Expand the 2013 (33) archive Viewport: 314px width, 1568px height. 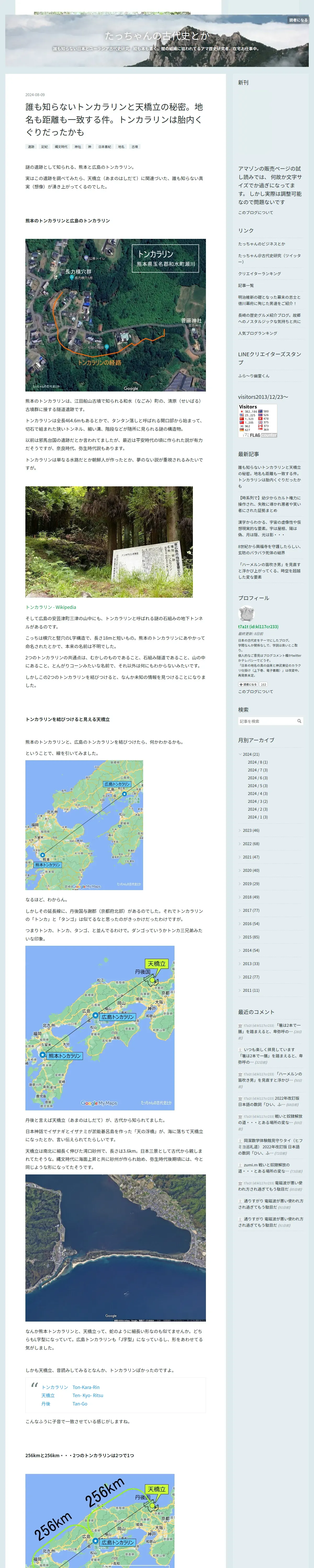pos(240,964)
